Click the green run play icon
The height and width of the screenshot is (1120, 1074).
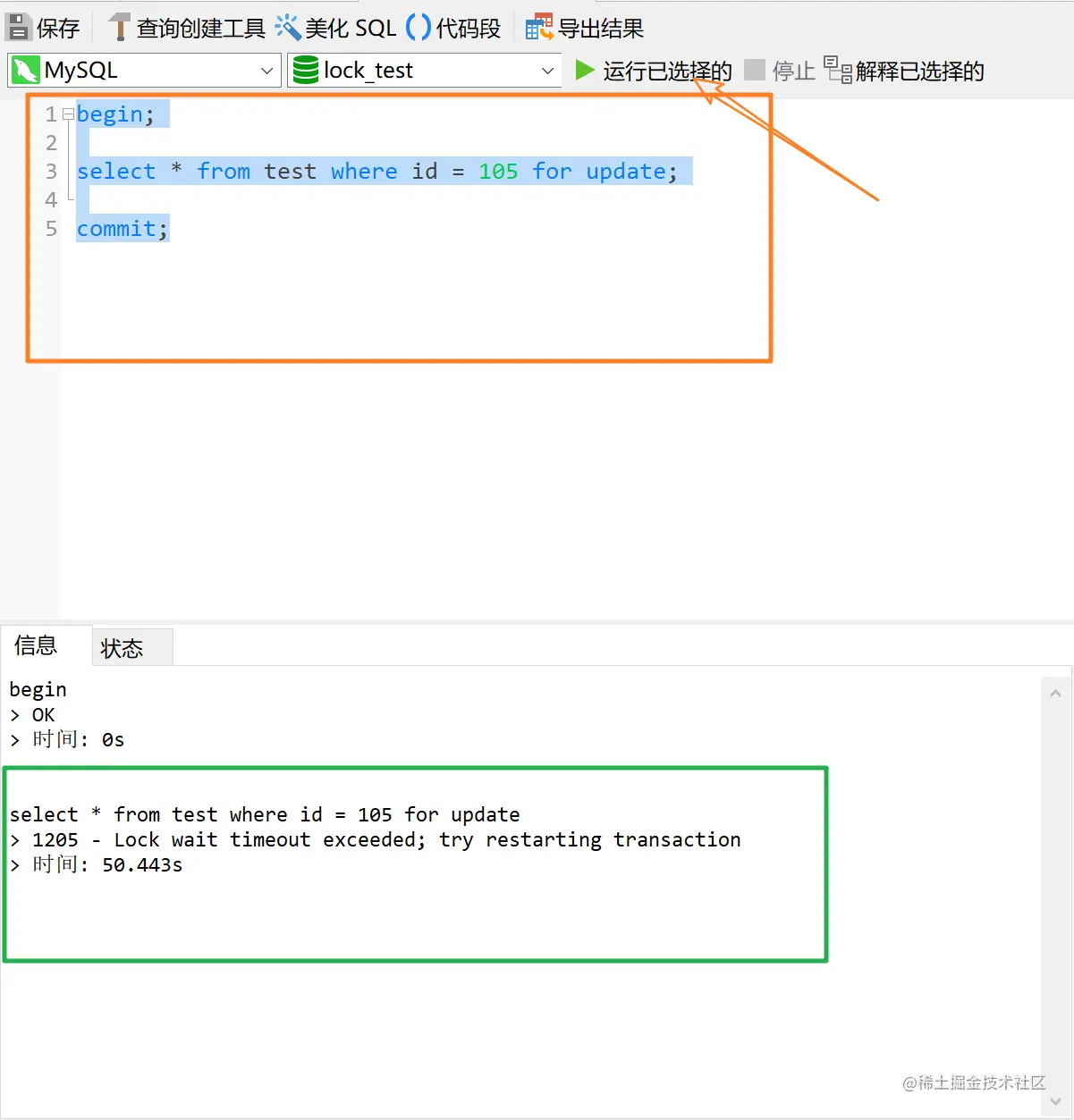click(585, 70)
